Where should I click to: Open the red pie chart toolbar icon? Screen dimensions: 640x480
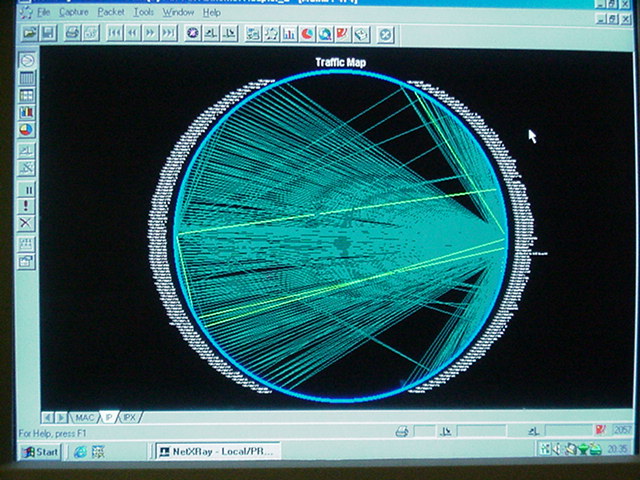307,34
